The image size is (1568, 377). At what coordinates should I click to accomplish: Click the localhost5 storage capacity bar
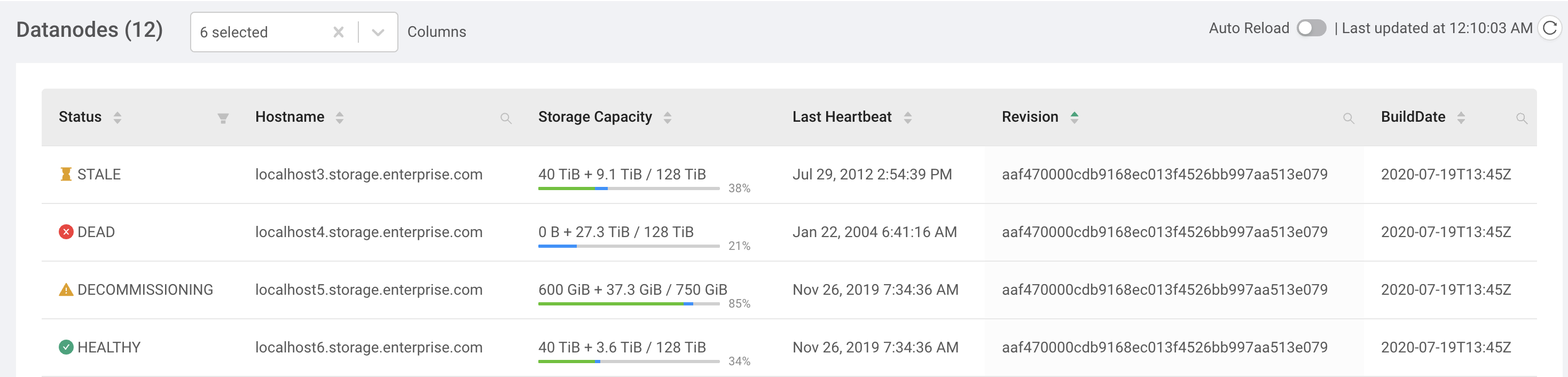(x=628, y=303)
